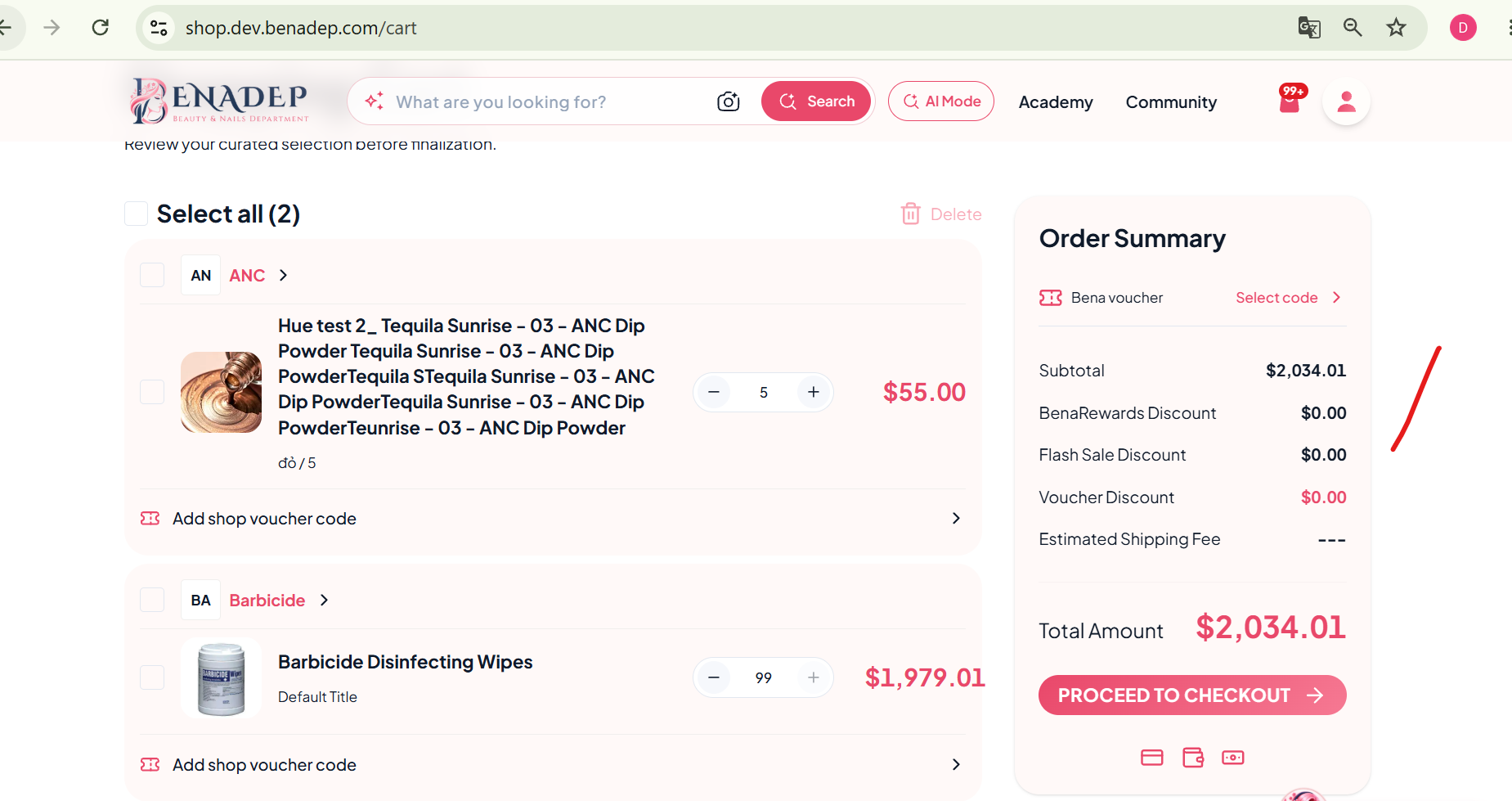Click the Subtotal value $2,034.01
Image resolution: width=1512 pixels, height=801 pixels.
[1306, 371]
